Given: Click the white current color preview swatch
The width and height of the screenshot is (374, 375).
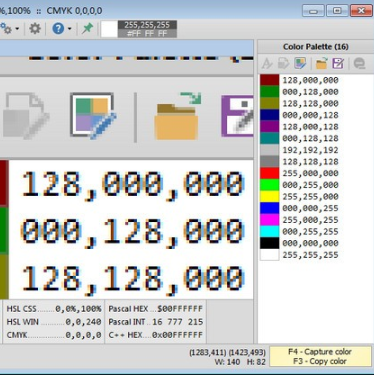Looking at the screenshot, I should (109, 29).
